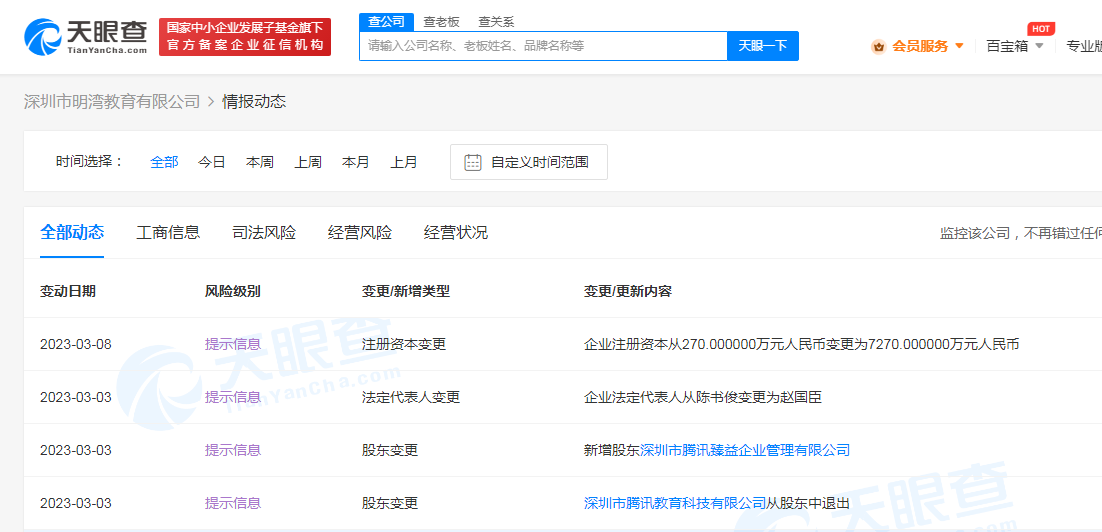Viewport: 1102px width, 532px height.
Task: Click the 自定义时间范围 button
Action: pyautogui.click(x=529, y=162)
